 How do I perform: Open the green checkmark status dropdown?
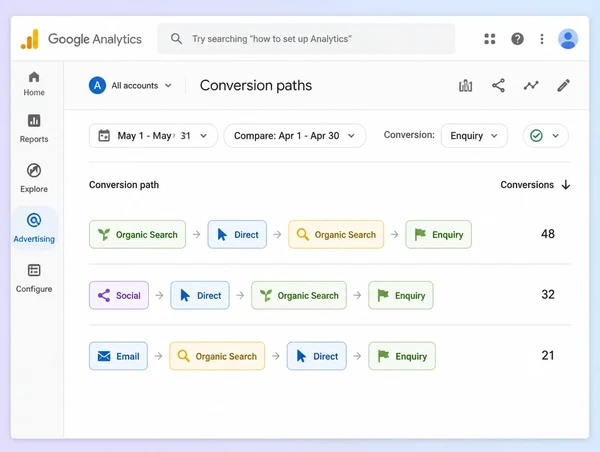(x=545, y=135)
